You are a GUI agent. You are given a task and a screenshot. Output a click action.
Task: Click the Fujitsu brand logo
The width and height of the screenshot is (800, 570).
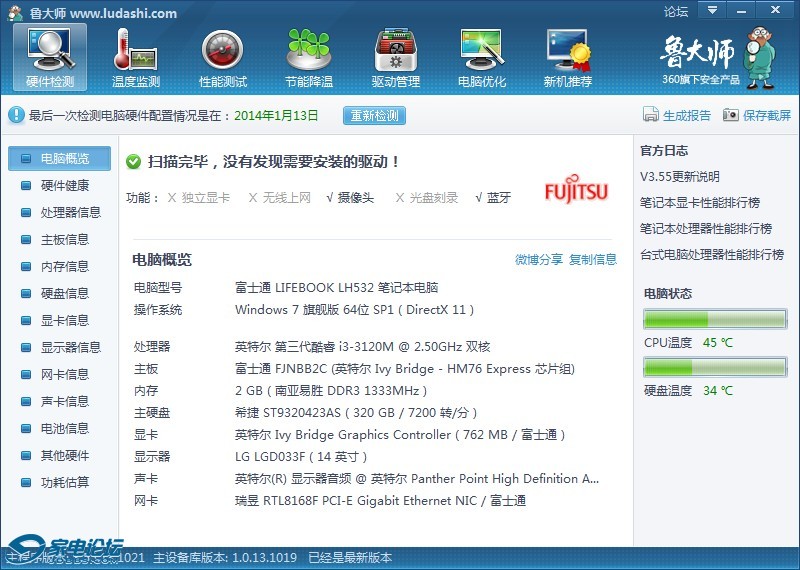pyautogui.click(x=576, y=191)
